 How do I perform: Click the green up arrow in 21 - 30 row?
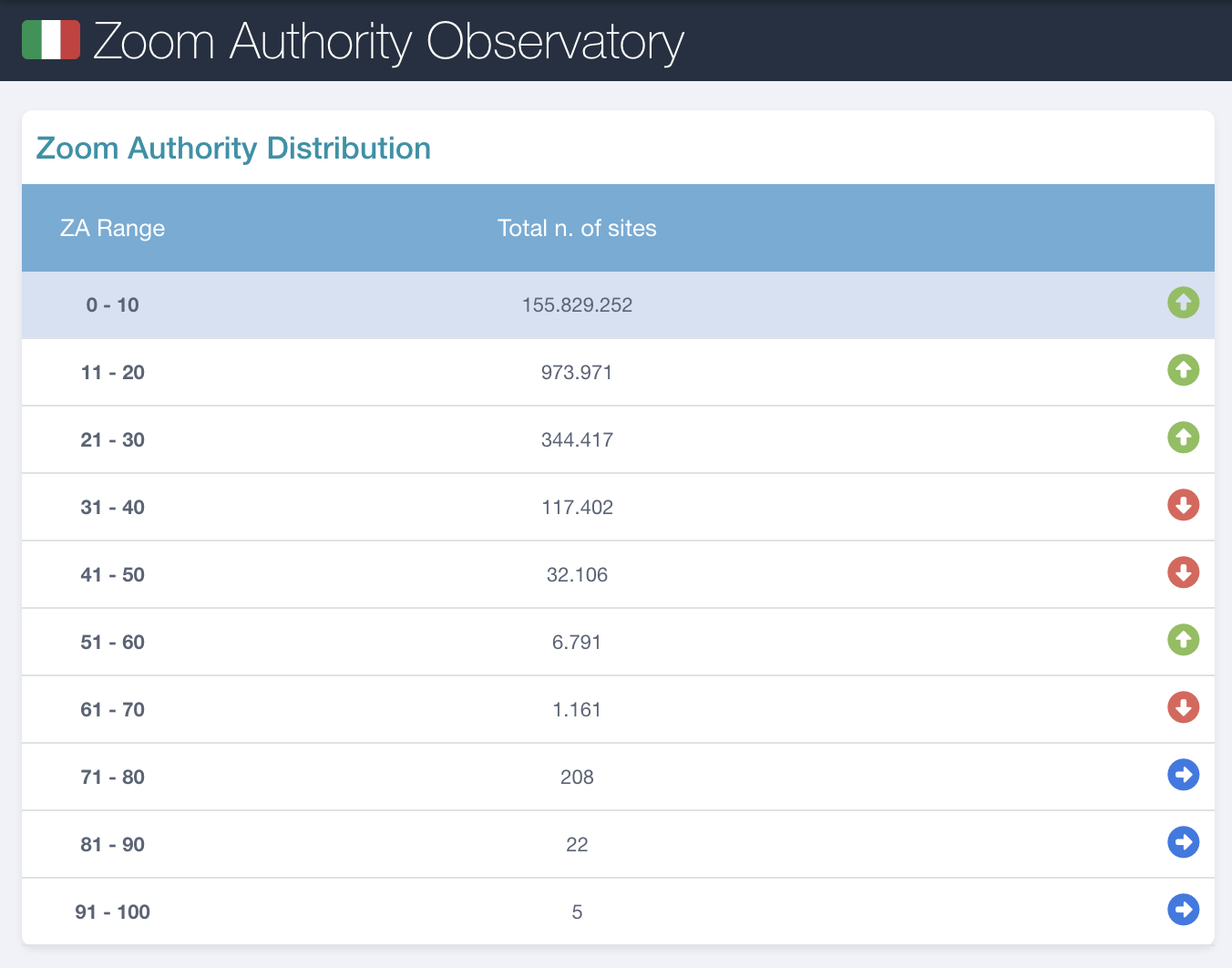[x=1183, y=438]
